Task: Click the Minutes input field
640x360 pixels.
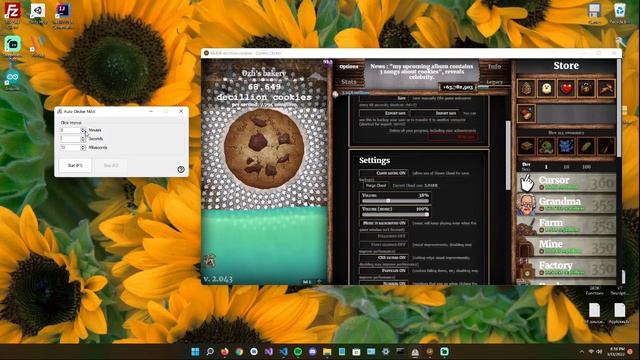Action: [70, 130]
